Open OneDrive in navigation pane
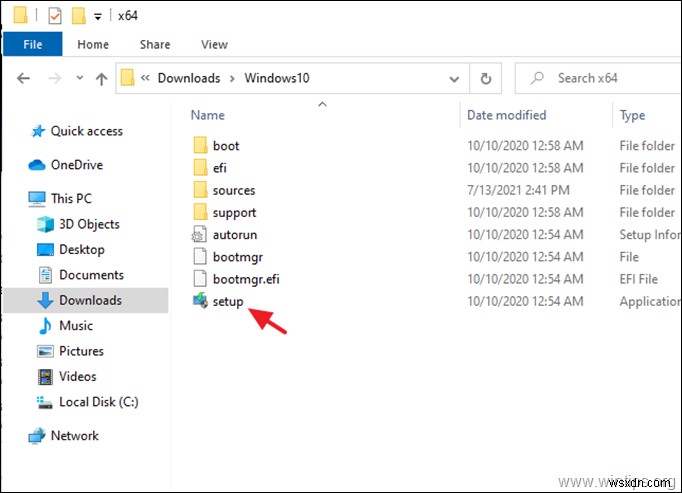Image resolution: width=682 pixels, height=493 pixels. [77, 165]
